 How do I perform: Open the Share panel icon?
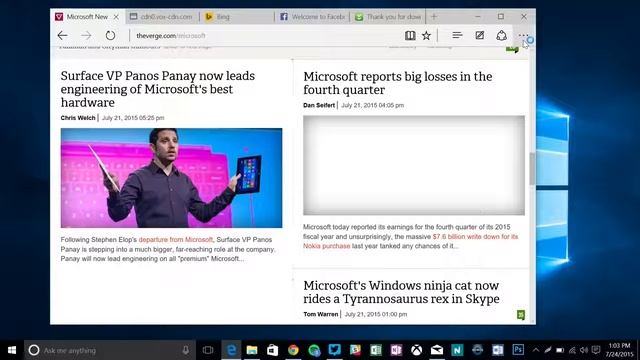click(x=502, y=36)
